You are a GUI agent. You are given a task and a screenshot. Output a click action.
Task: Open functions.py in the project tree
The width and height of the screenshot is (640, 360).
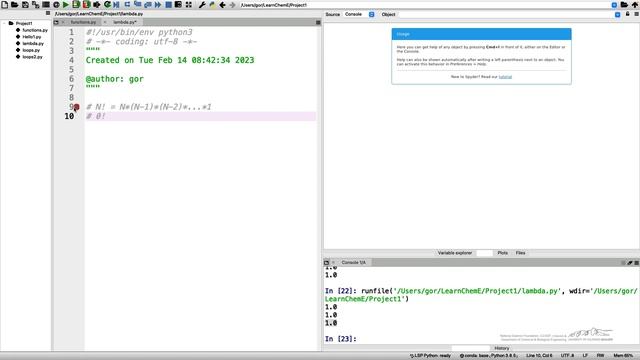[35, 30]
